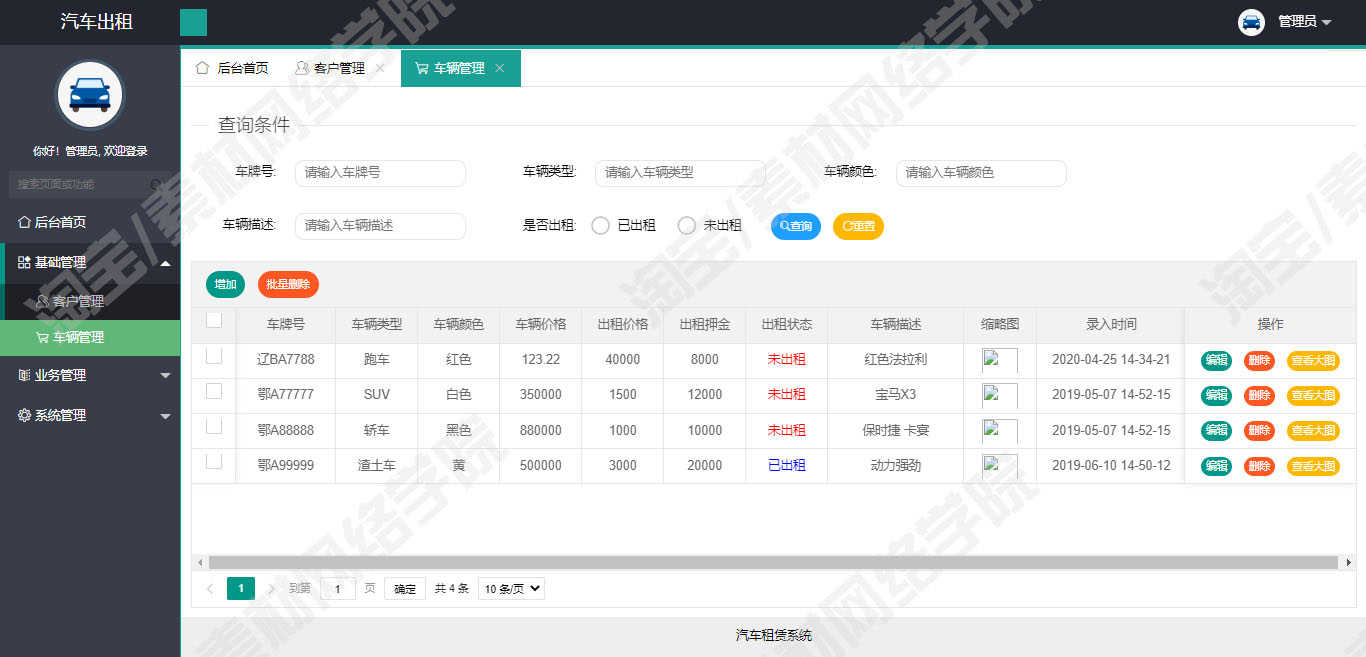
Task: Open 客户管理 in the sidebar
Action: [90, 301]
